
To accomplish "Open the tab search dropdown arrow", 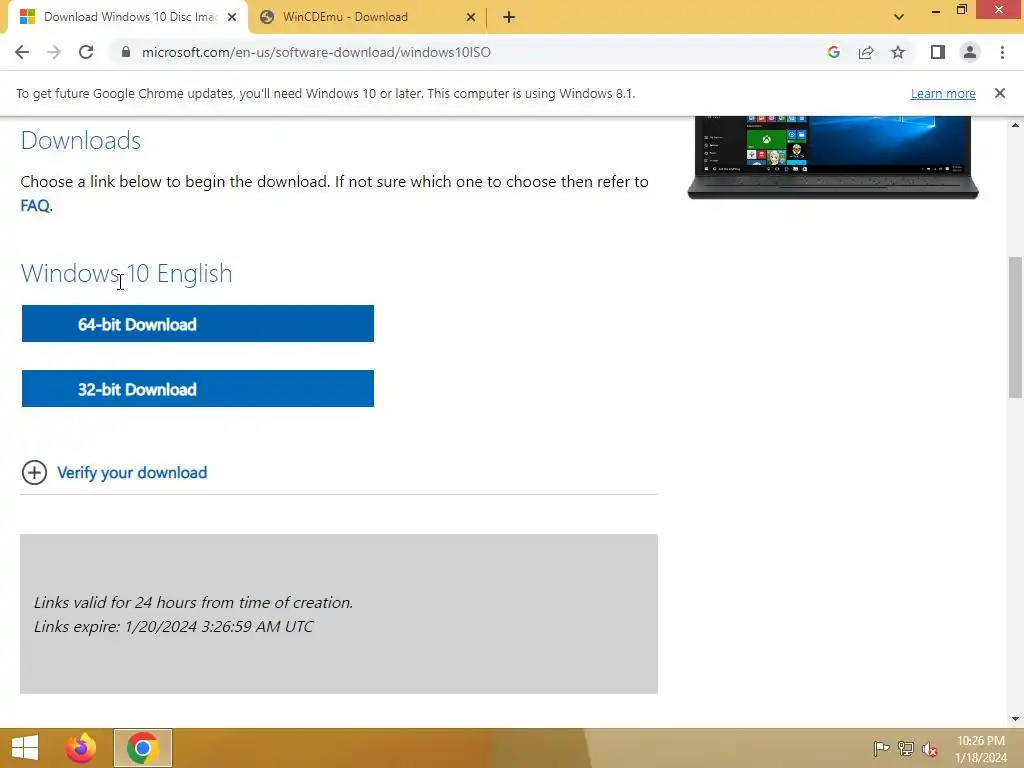I will click(899, 17).
